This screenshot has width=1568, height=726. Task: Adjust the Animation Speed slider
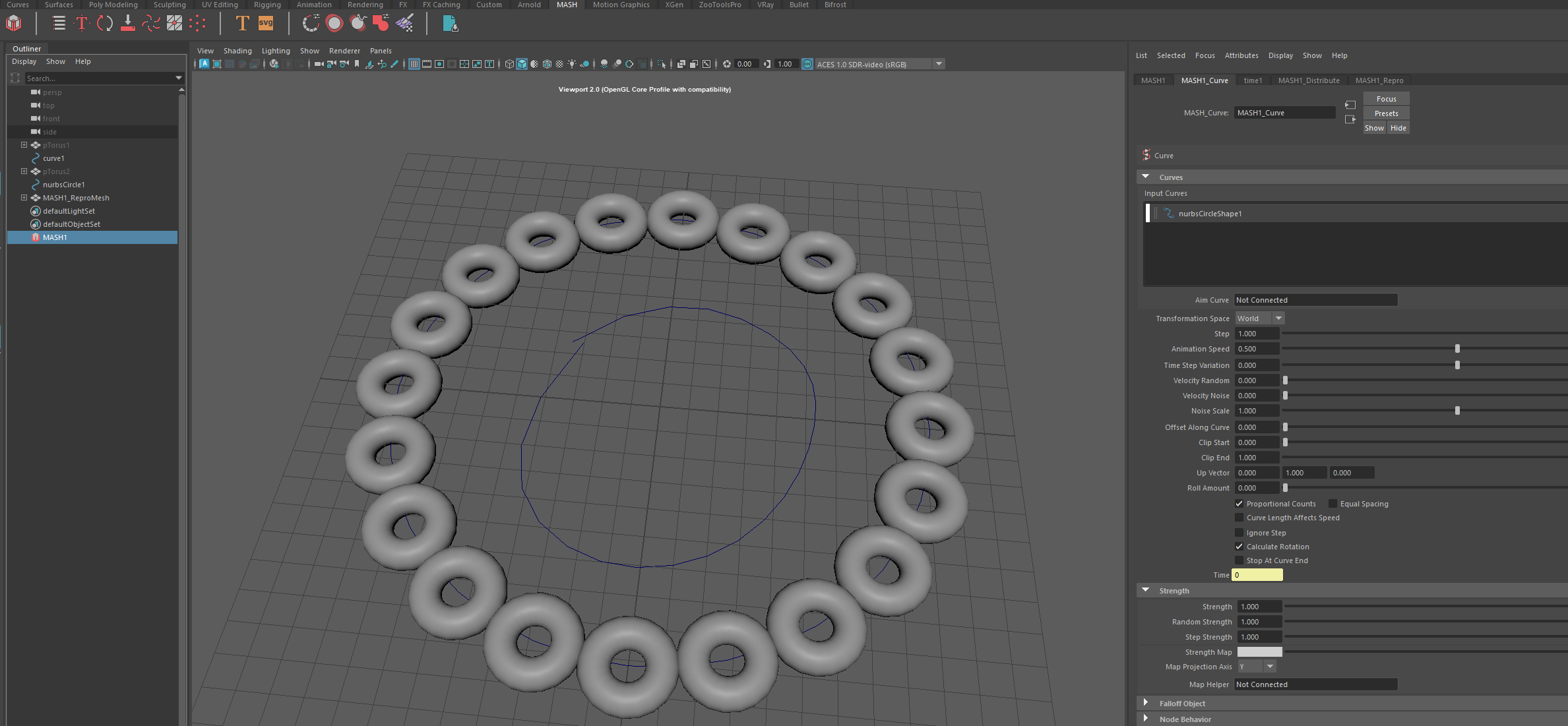[x=1457, y=348]
